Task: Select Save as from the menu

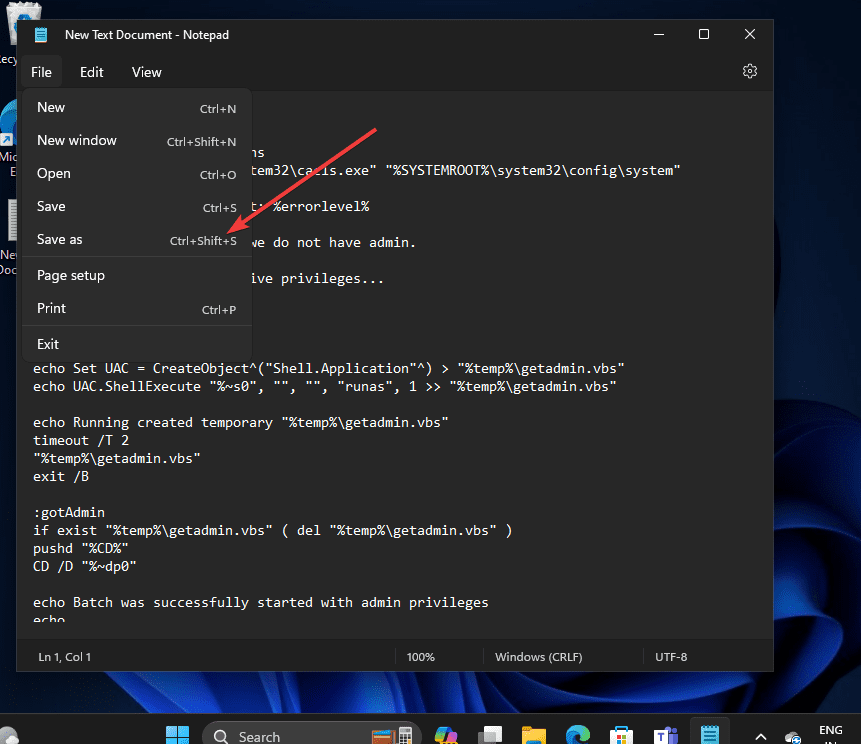Action: pyautogui.click(x=137, y=239)
